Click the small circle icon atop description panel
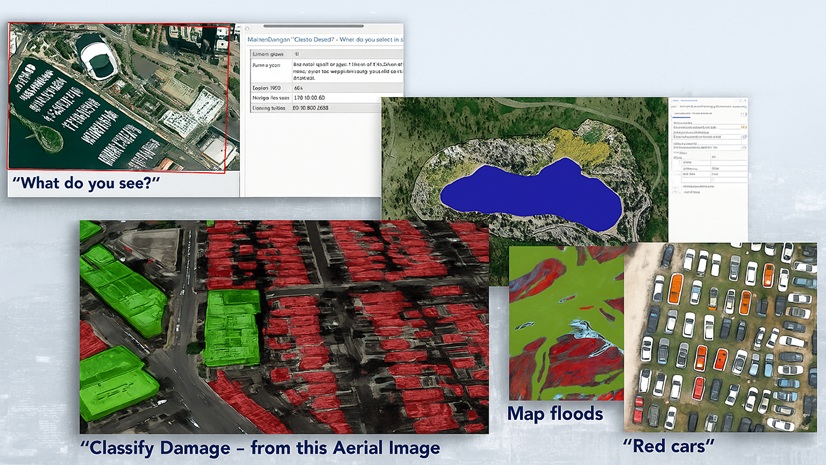Screen dimensions: 826x465 pyautogui.click(x=248, y=29)
